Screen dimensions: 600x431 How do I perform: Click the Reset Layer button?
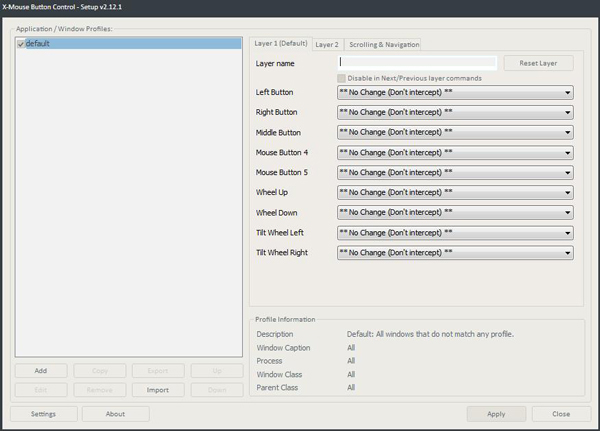[x=538, y=63]
